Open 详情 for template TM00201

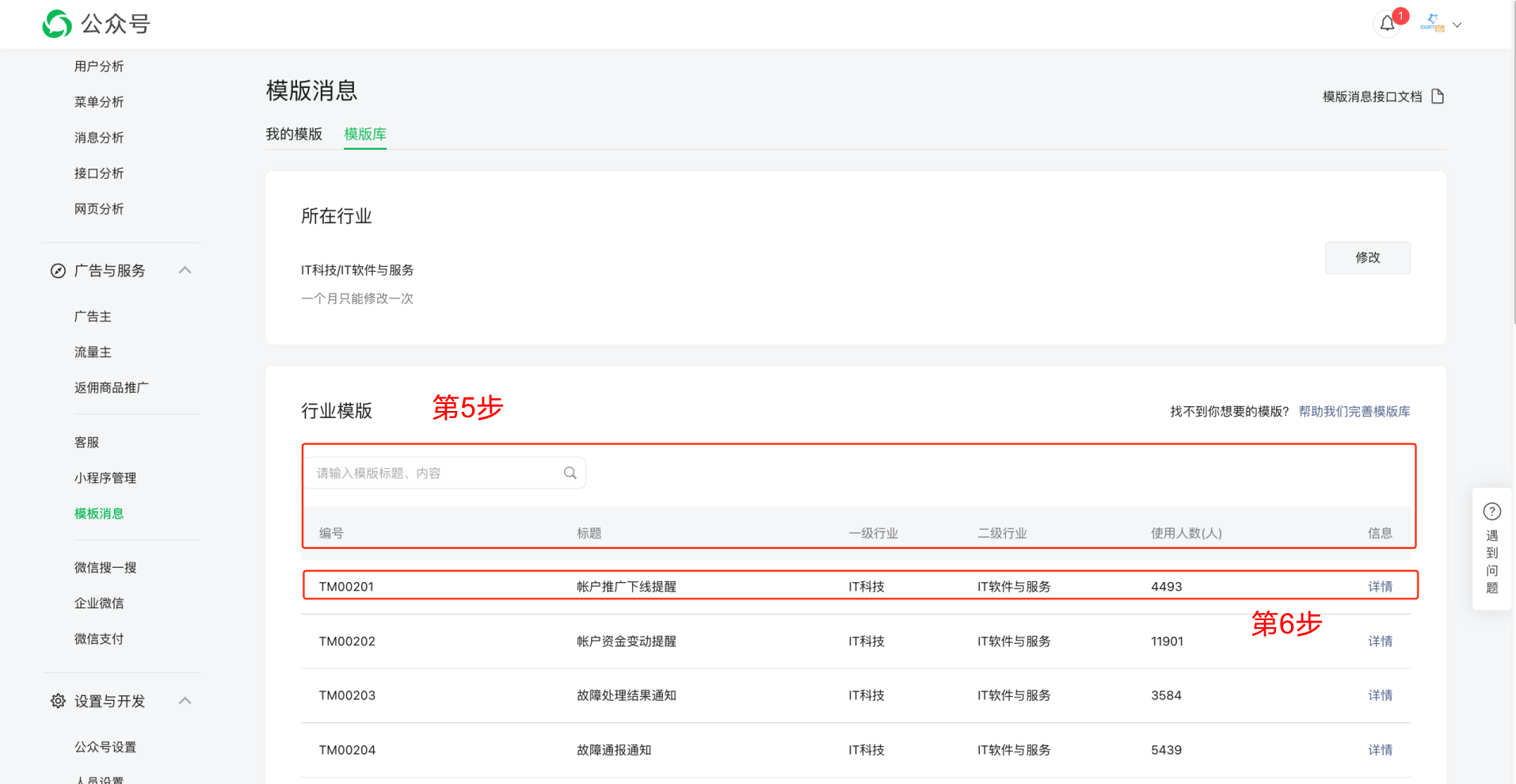[x=1380, y=586]
